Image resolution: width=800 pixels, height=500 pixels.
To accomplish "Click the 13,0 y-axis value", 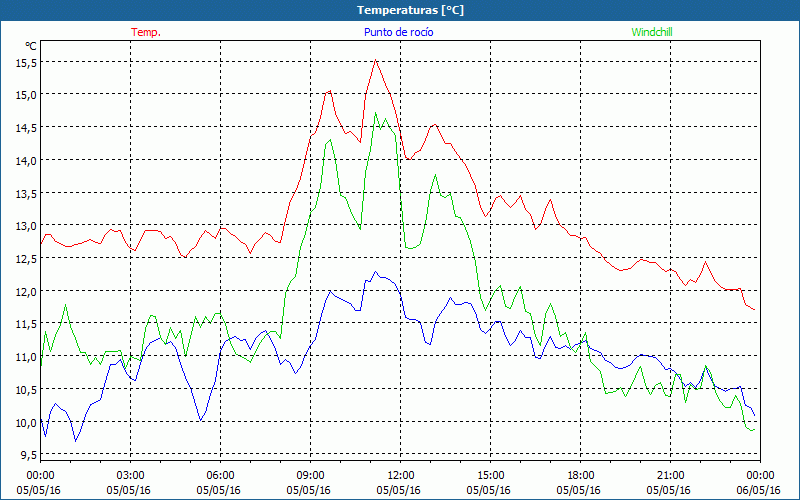I will (x=26, y=226).
